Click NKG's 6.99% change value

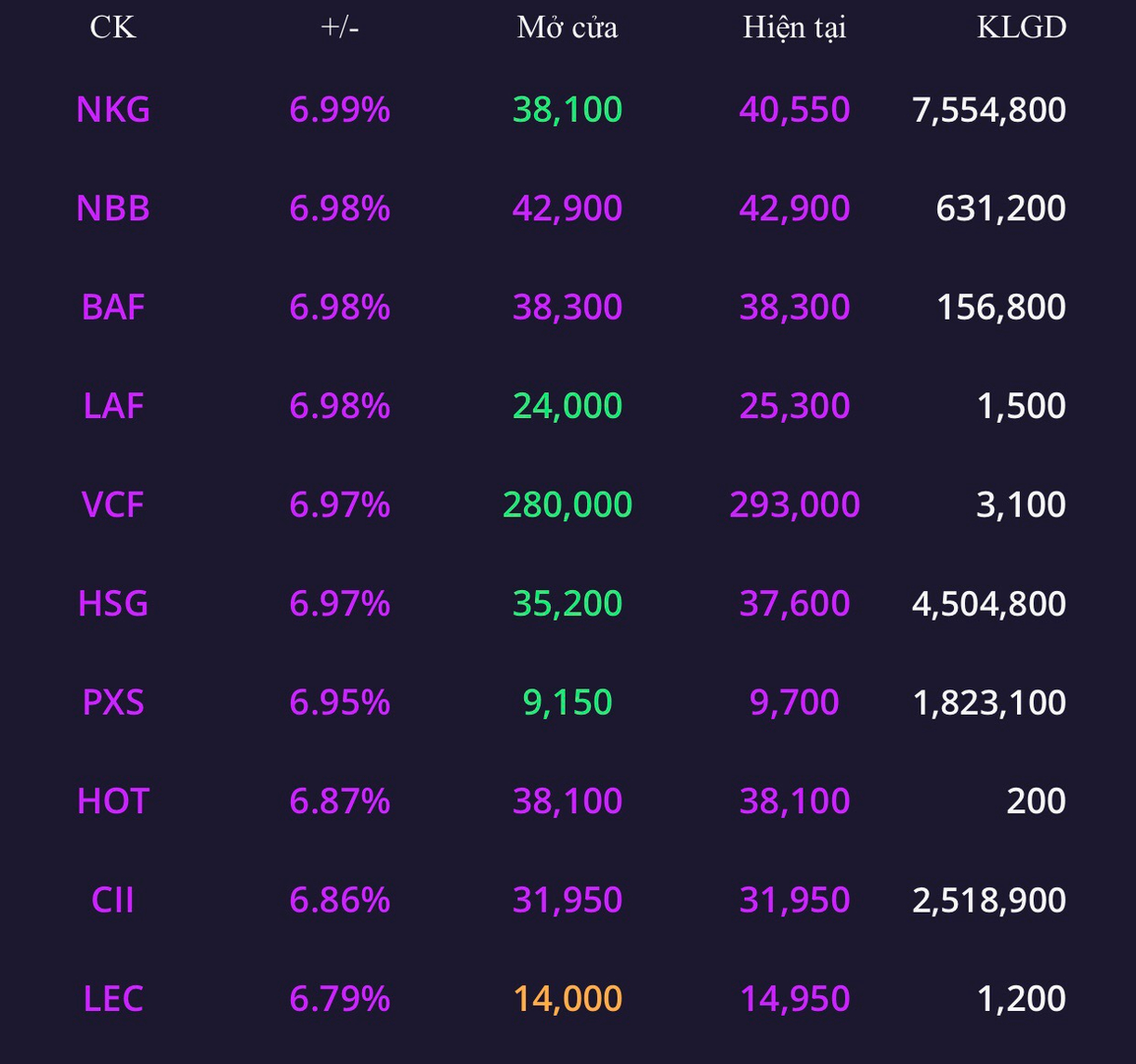pyautogui.click(x=339, y=109)
